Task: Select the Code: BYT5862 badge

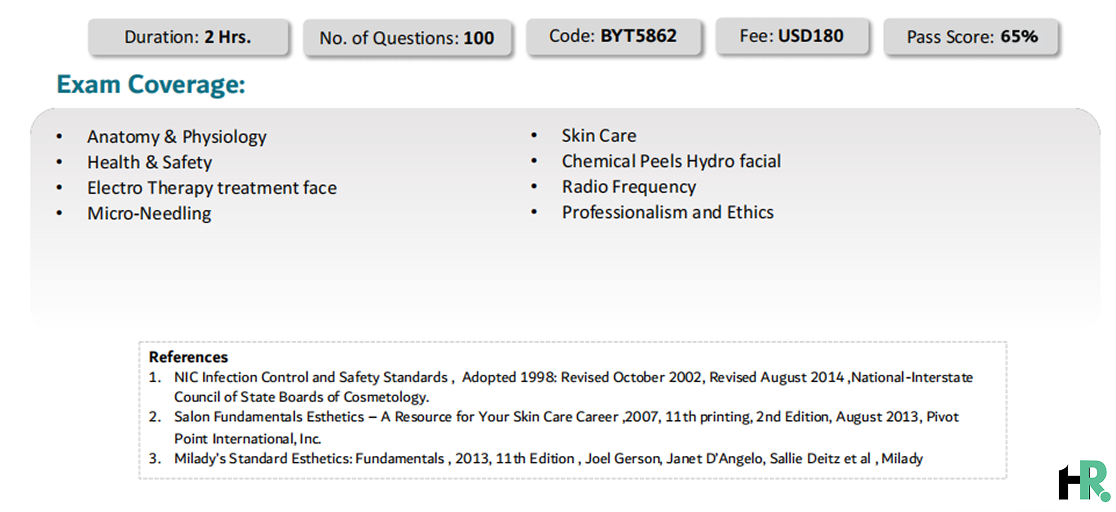Action: (x=613, y=36)
